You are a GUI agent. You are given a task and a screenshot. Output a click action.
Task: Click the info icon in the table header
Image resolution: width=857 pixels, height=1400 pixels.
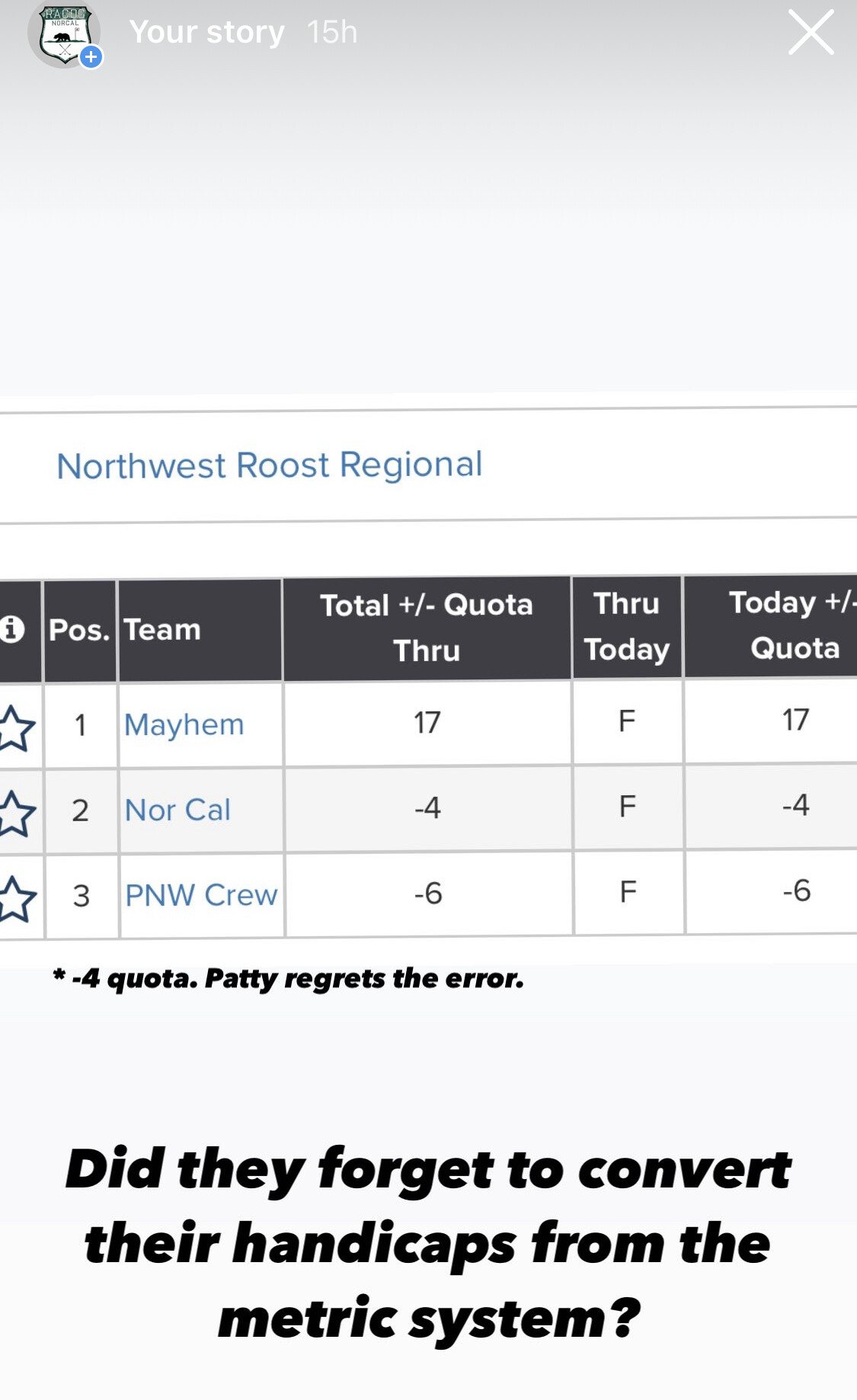point(11,629)
